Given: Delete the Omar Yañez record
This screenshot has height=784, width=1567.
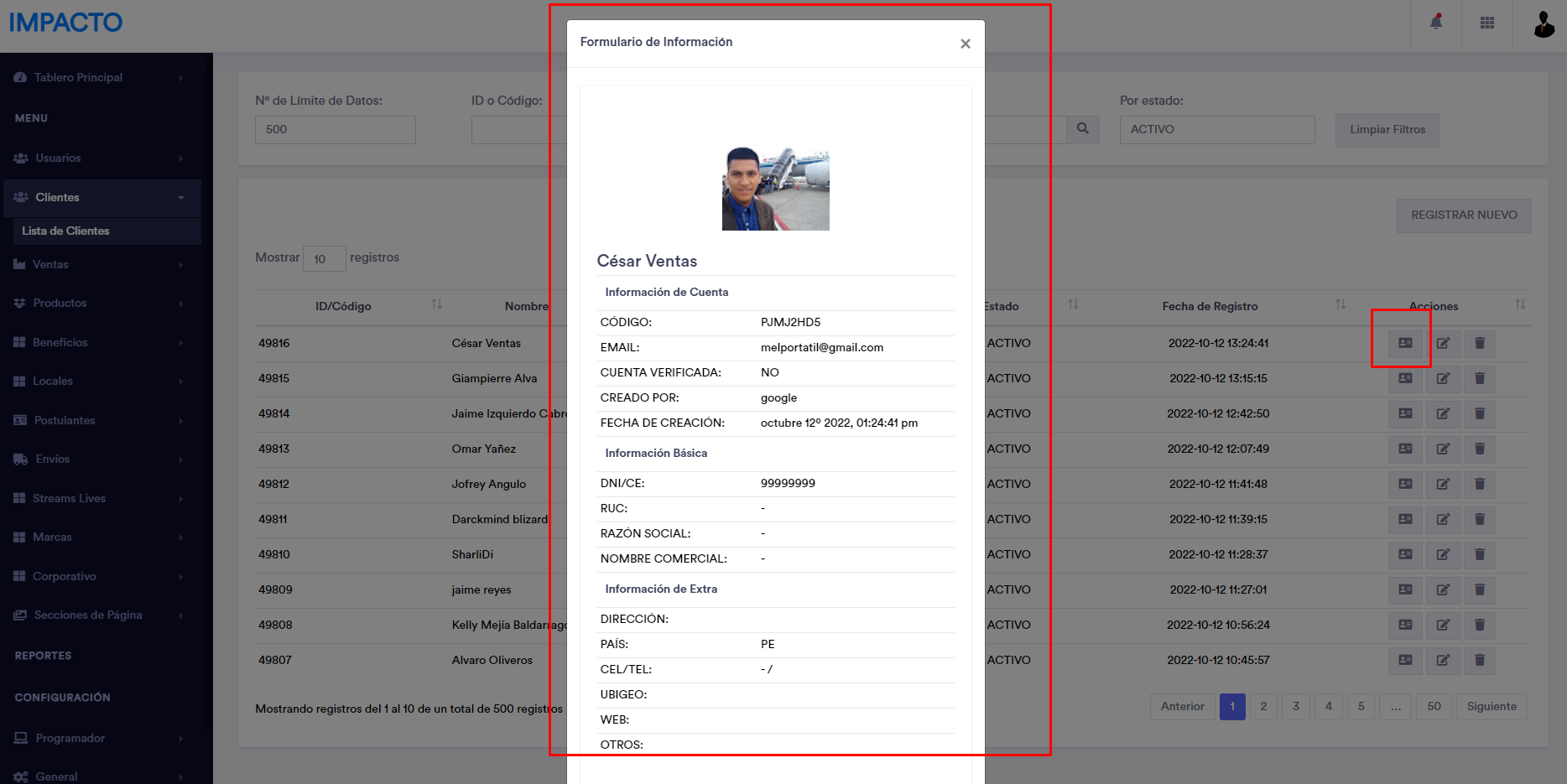Looking at the screenshot, I should pyautogui.click(x=1480, y=449).
